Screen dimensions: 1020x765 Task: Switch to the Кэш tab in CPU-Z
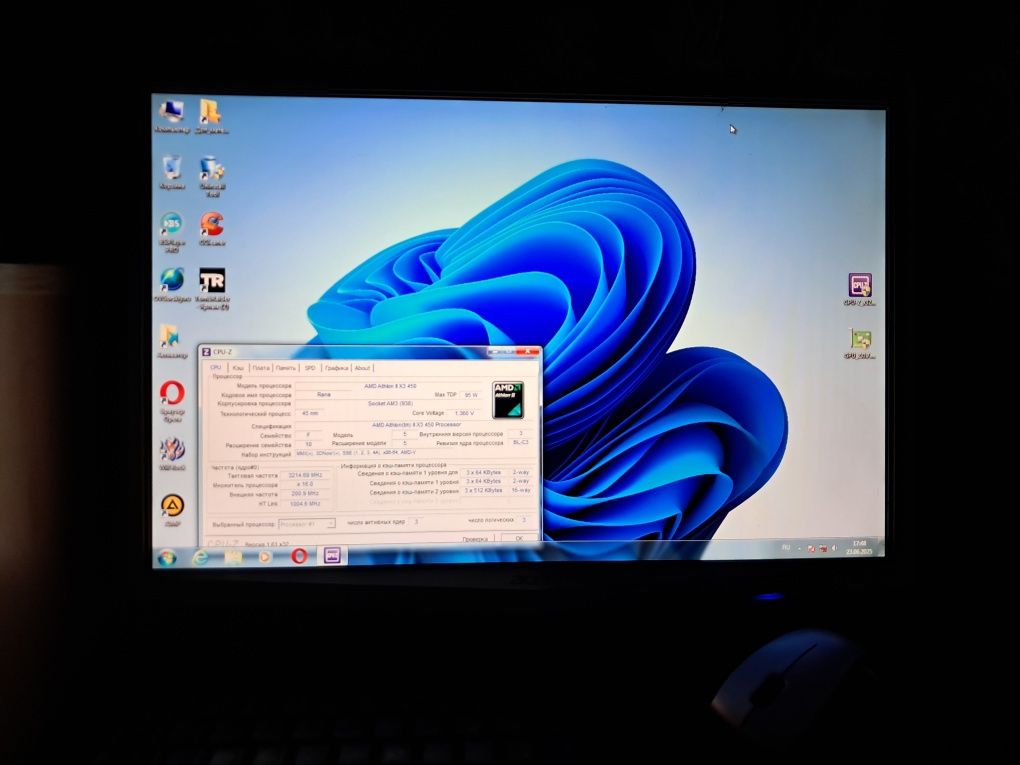[x=238, y=368]
